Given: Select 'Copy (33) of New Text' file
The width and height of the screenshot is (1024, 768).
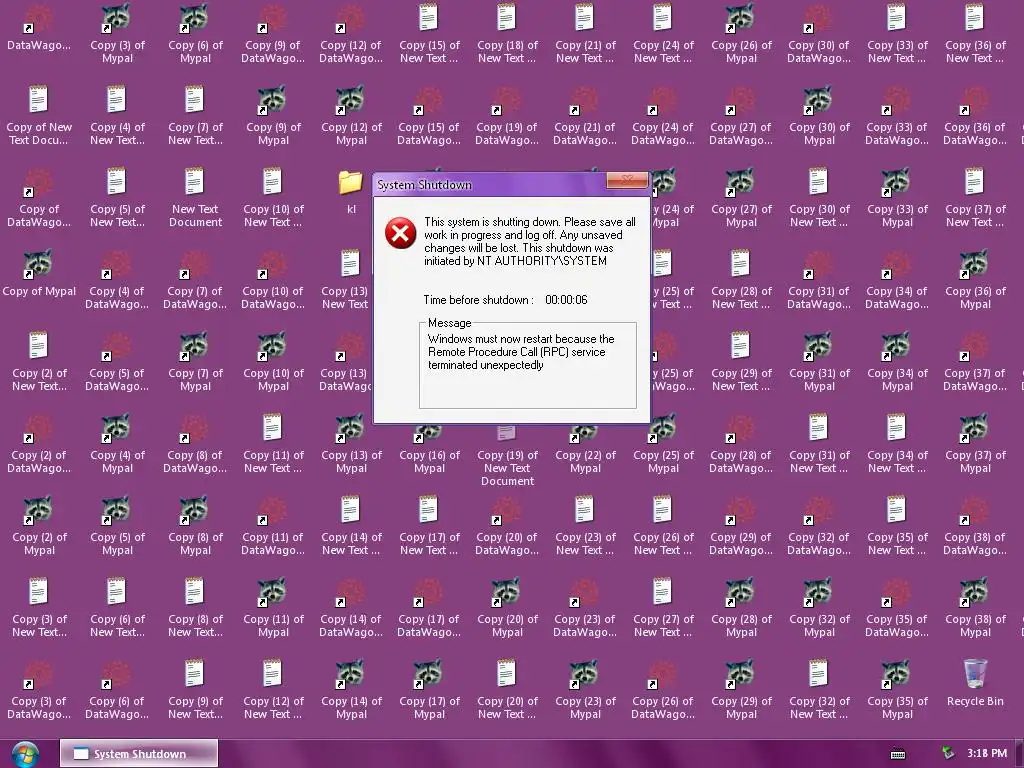Looking at the screenshot, I should pos(897,33).
